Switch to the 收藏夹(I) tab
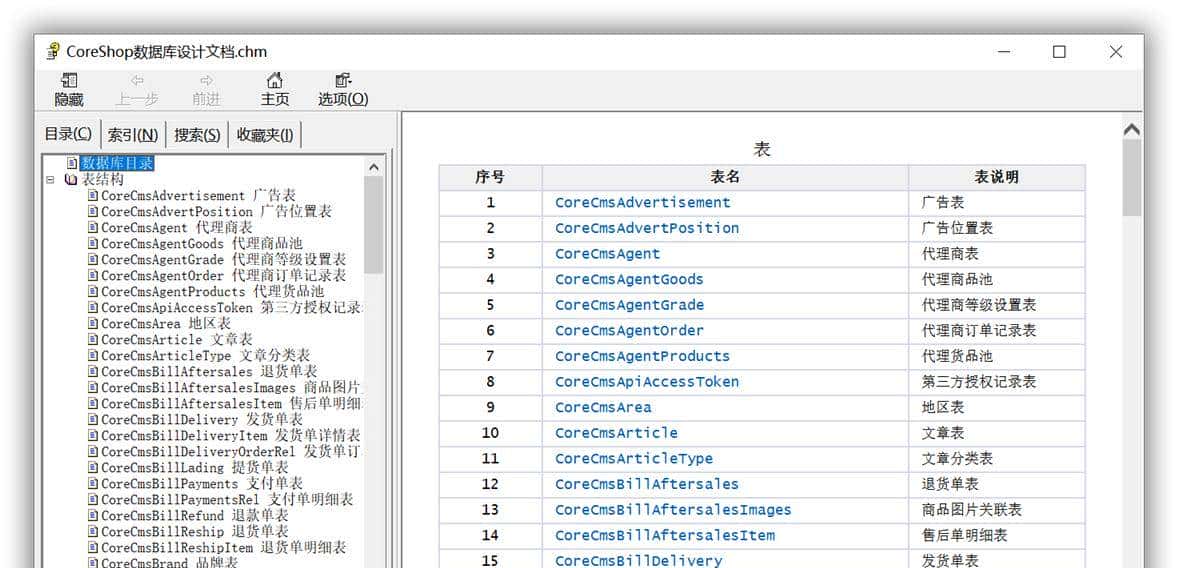Viewport: 1178px width, 568px height. pos(265,135)
